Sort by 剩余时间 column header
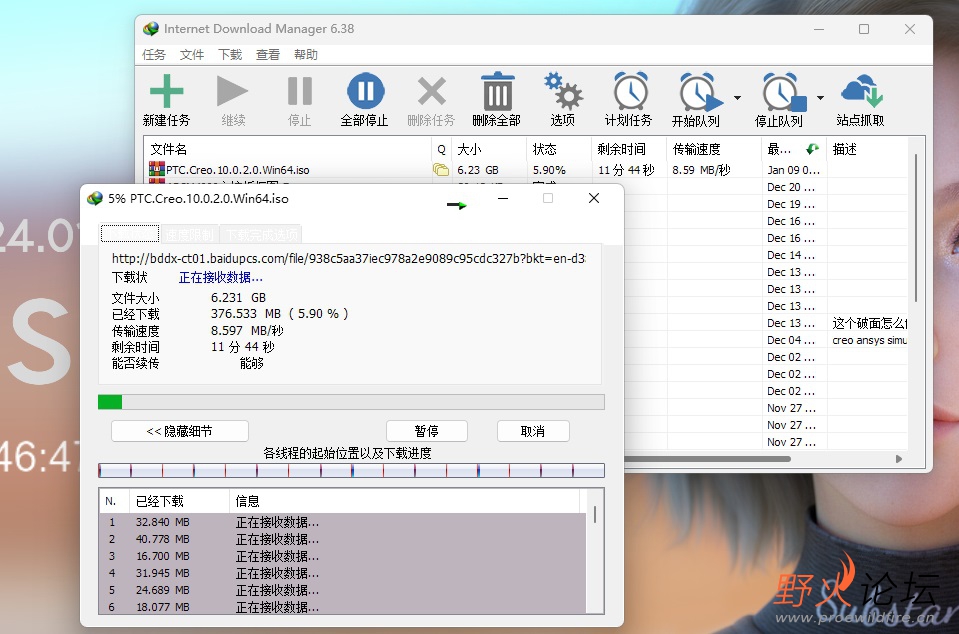The width and height of the screenshot is (959, 634). click(x=629, y=149)
